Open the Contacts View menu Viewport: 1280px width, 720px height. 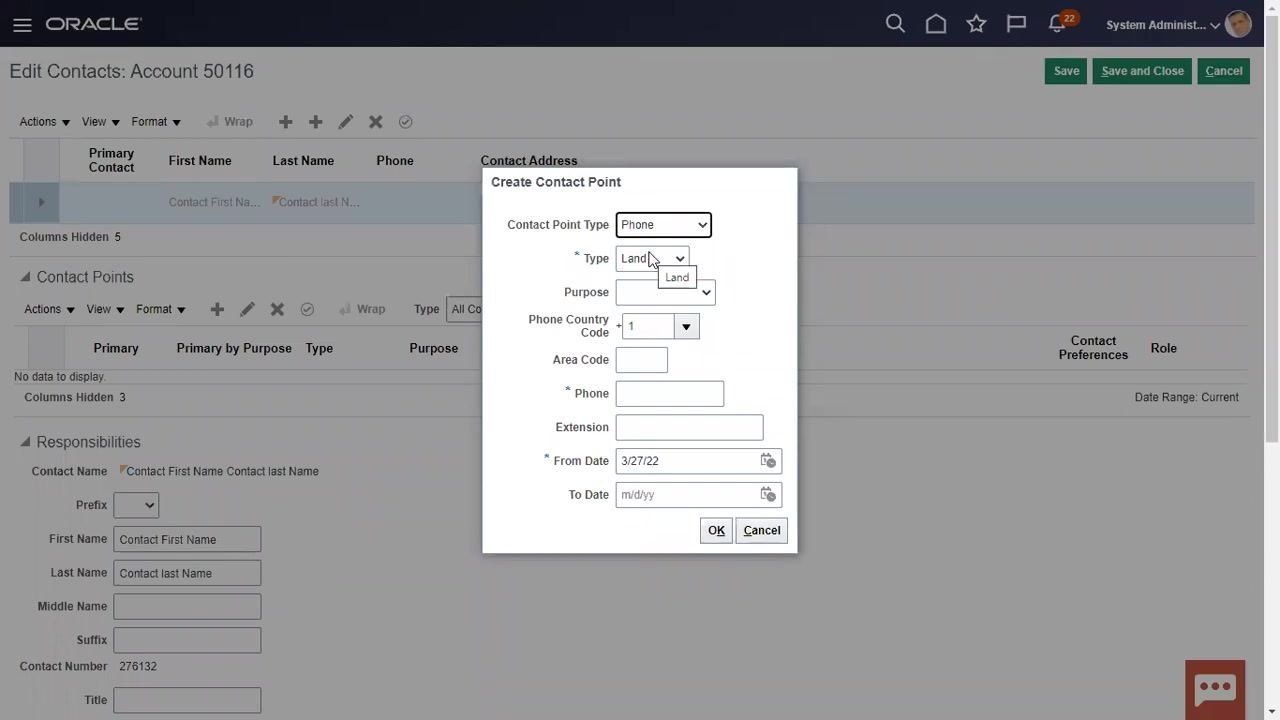101,122
